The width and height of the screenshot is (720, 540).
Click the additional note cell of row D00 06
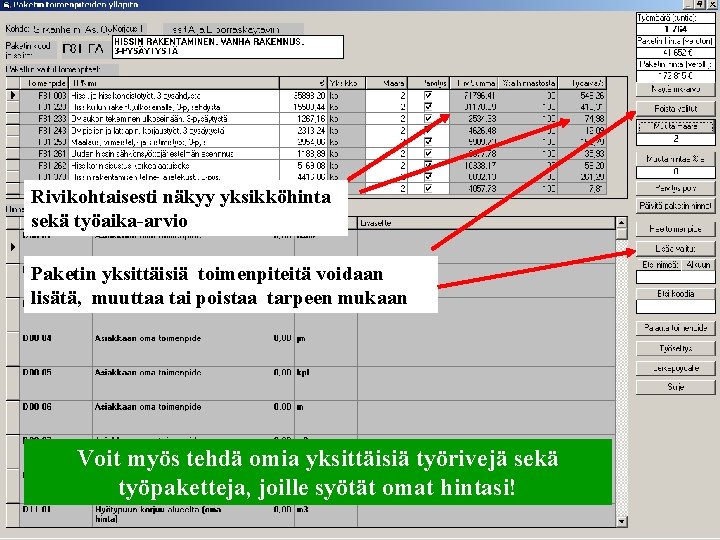point(486,417)
